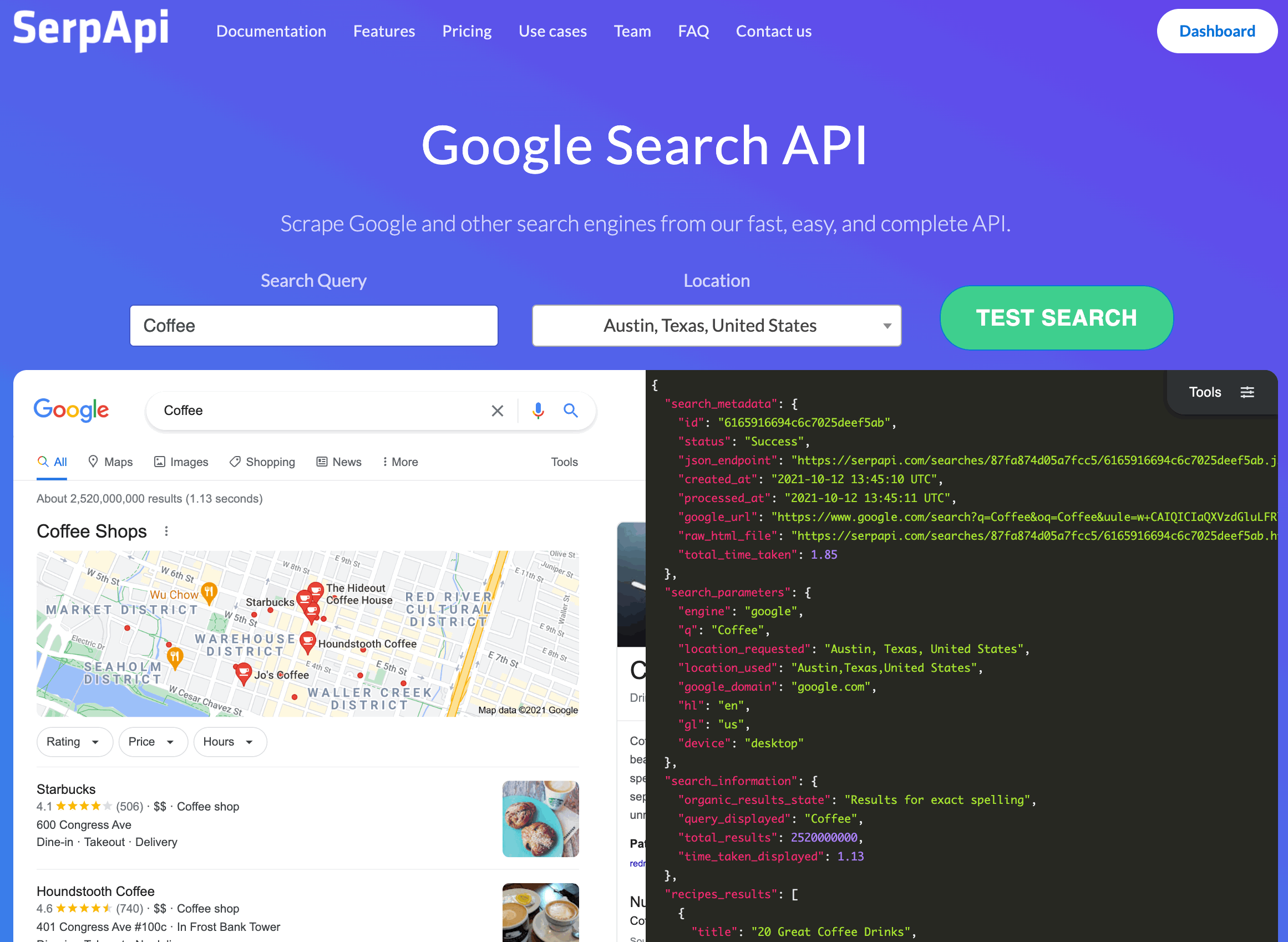
Task: Click the Google logo
Action: point(71,410)
